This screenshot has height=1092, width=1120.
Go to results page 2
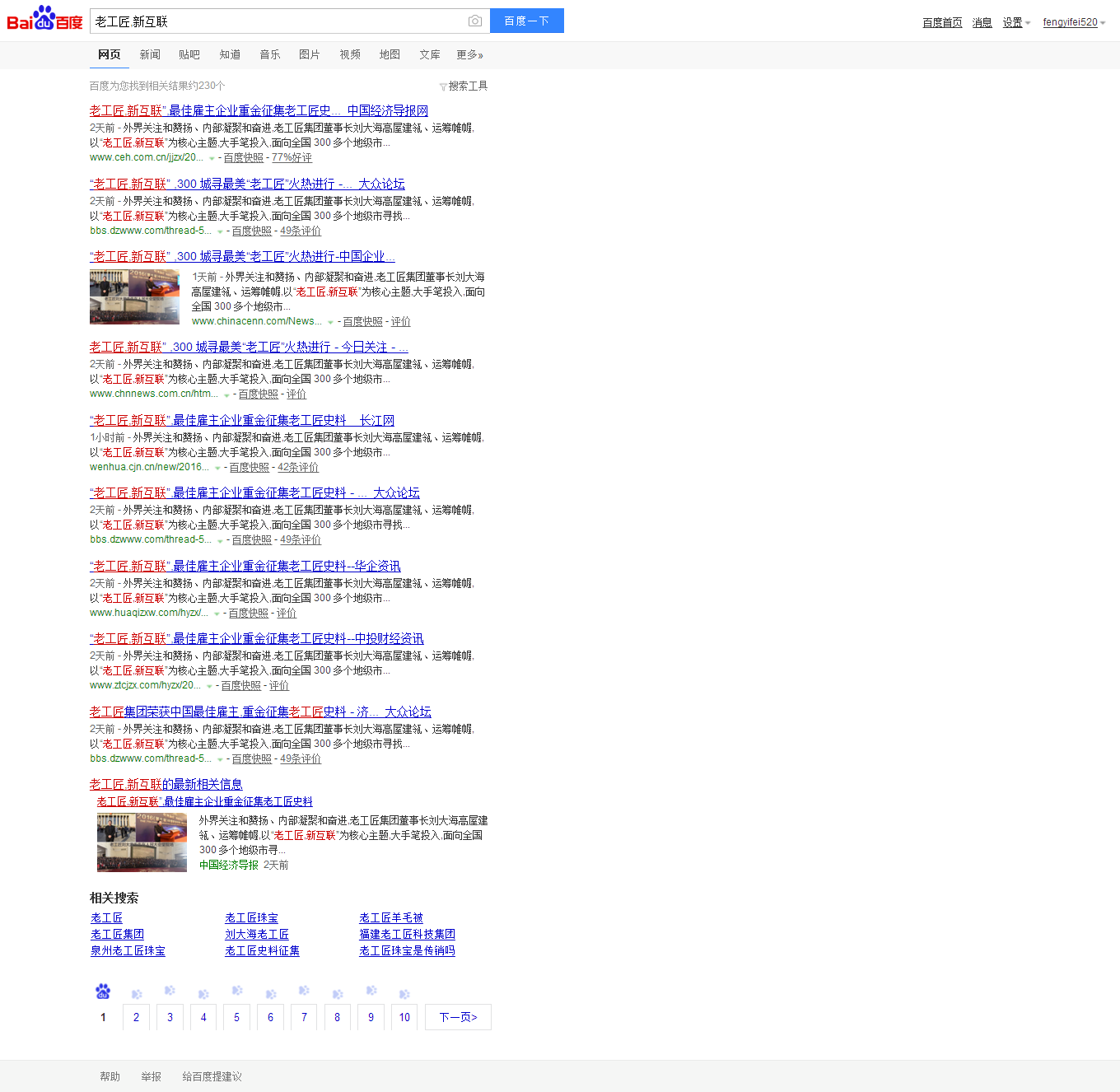click(137, 1017)
